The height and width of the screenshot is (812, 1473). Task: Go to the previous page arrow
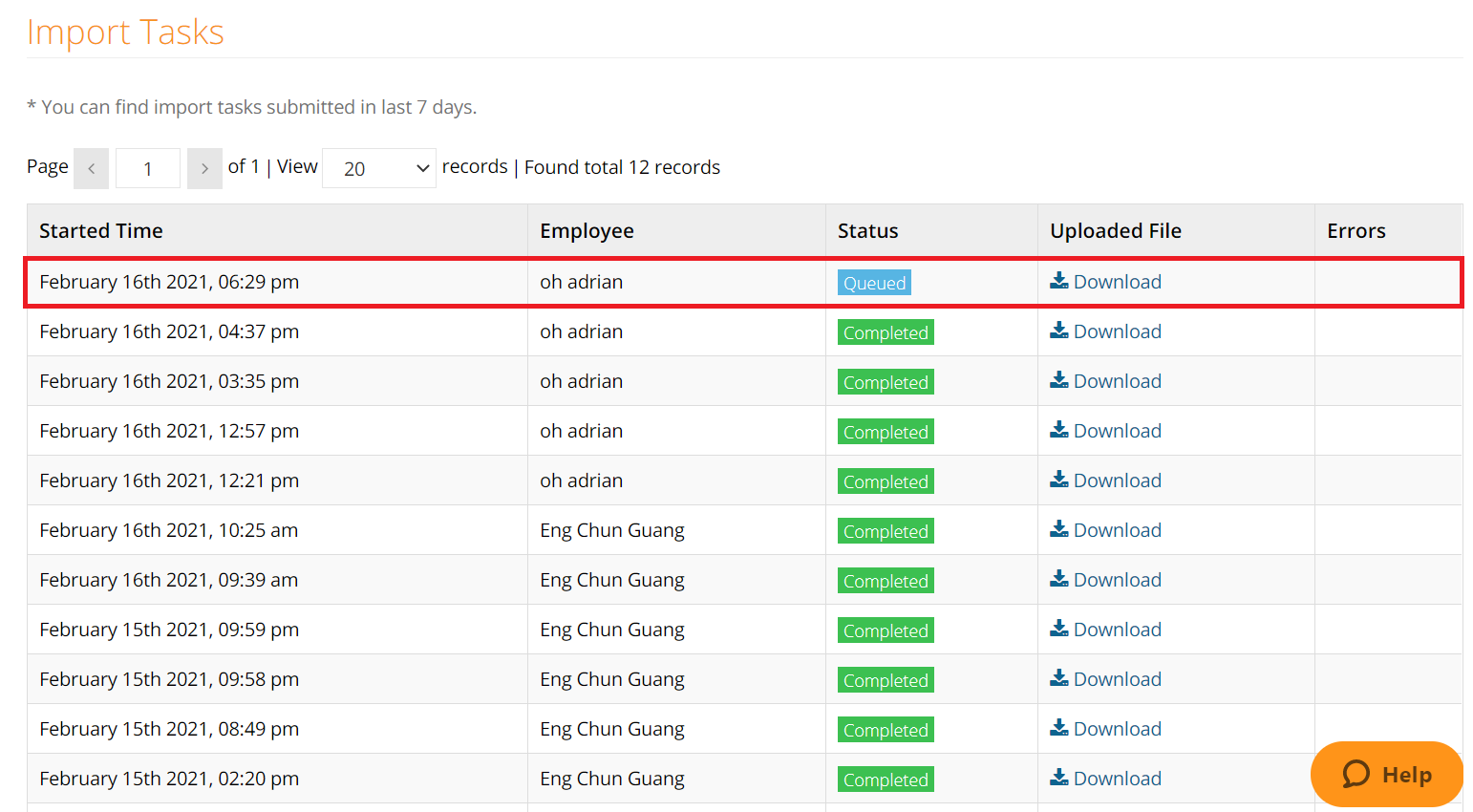pyautogui.click(x=92, y=168)
